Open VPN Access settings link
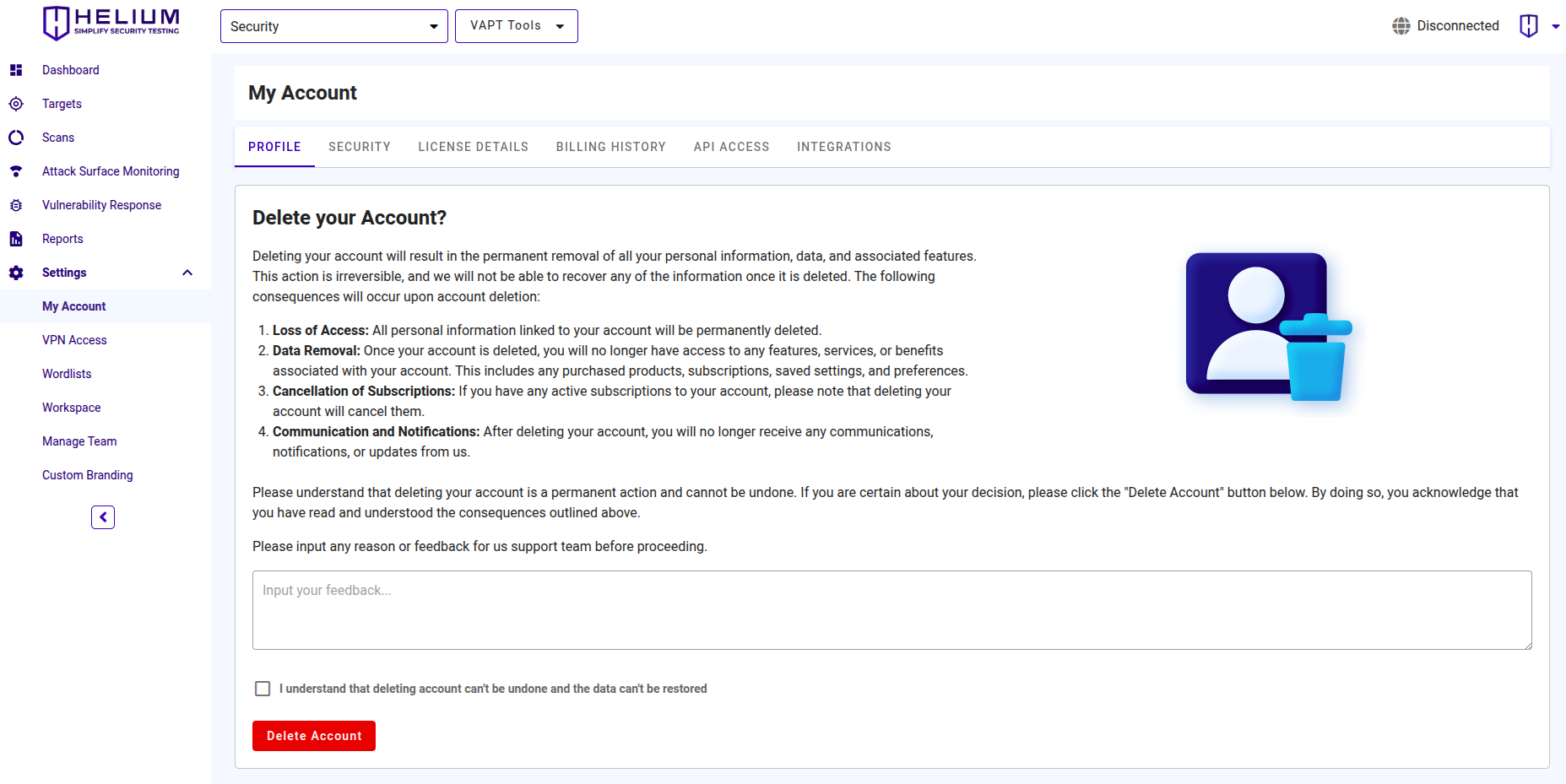The width and height of the screenshot is (1566, 784). [74, 340]
